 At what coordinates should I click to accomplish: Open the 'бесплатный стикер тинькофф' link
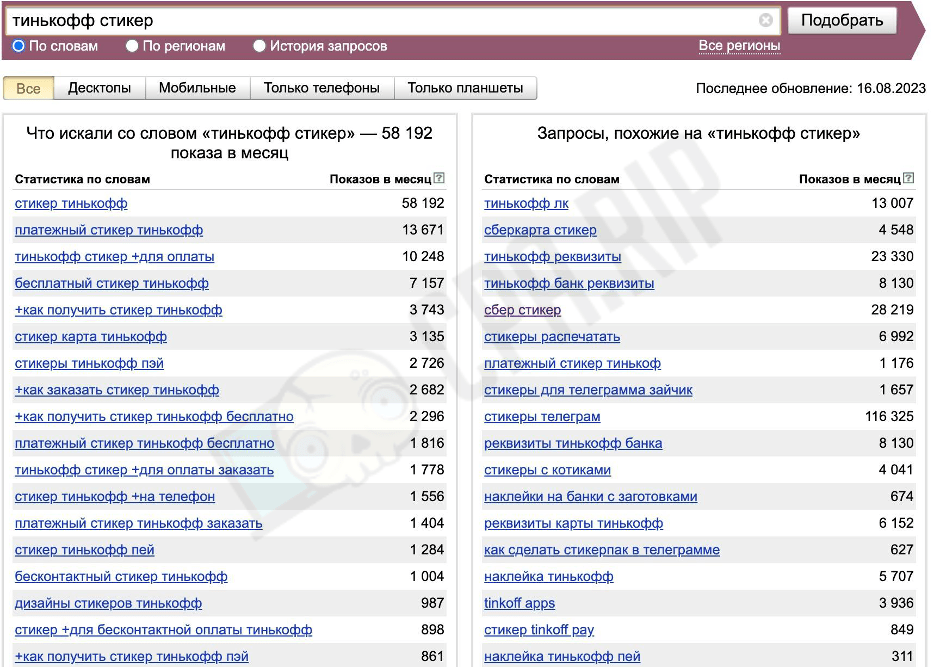(x=112, y=283)
